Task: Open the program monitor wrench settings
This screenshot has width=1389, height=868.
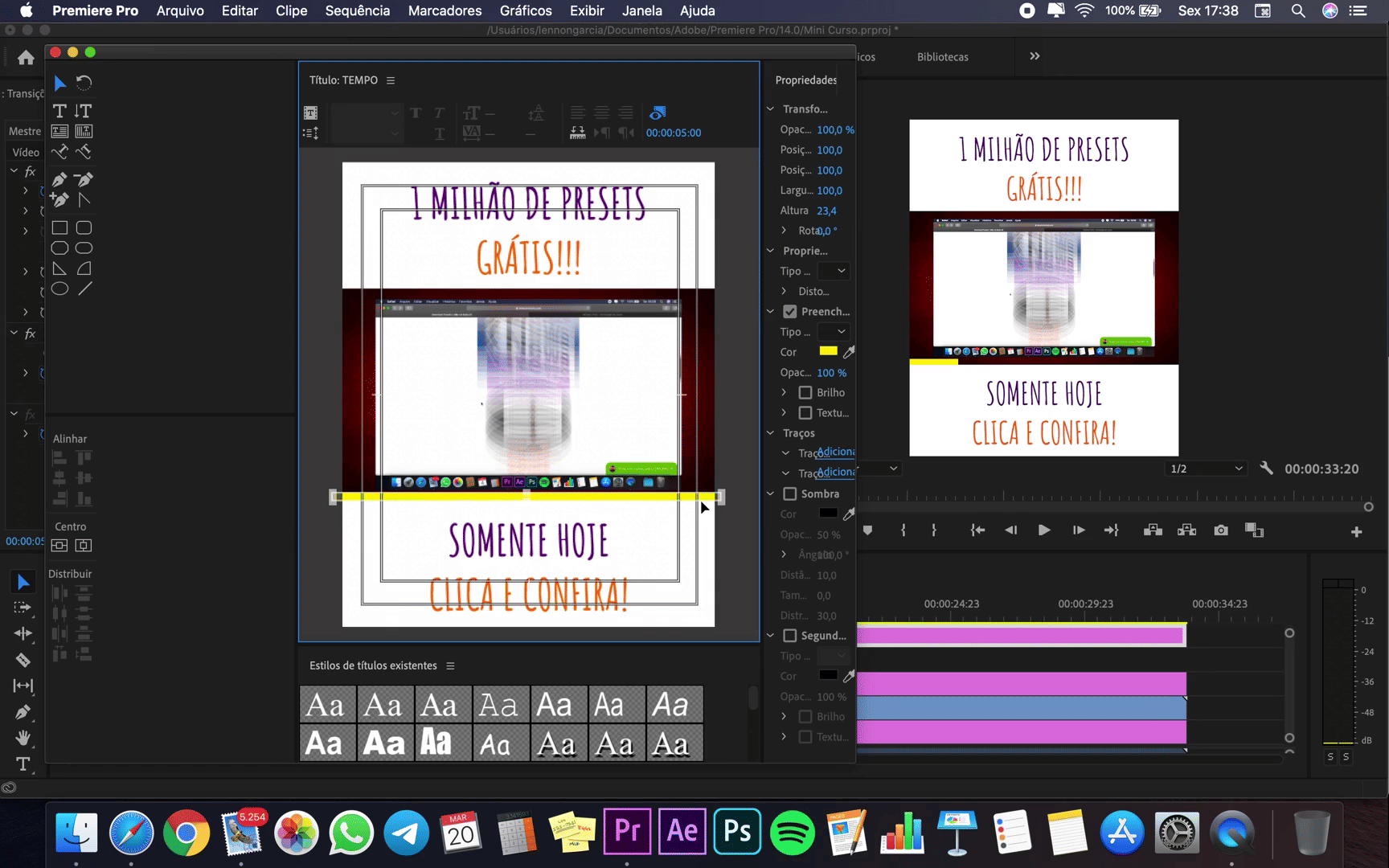Action: tap(1266, 469)
